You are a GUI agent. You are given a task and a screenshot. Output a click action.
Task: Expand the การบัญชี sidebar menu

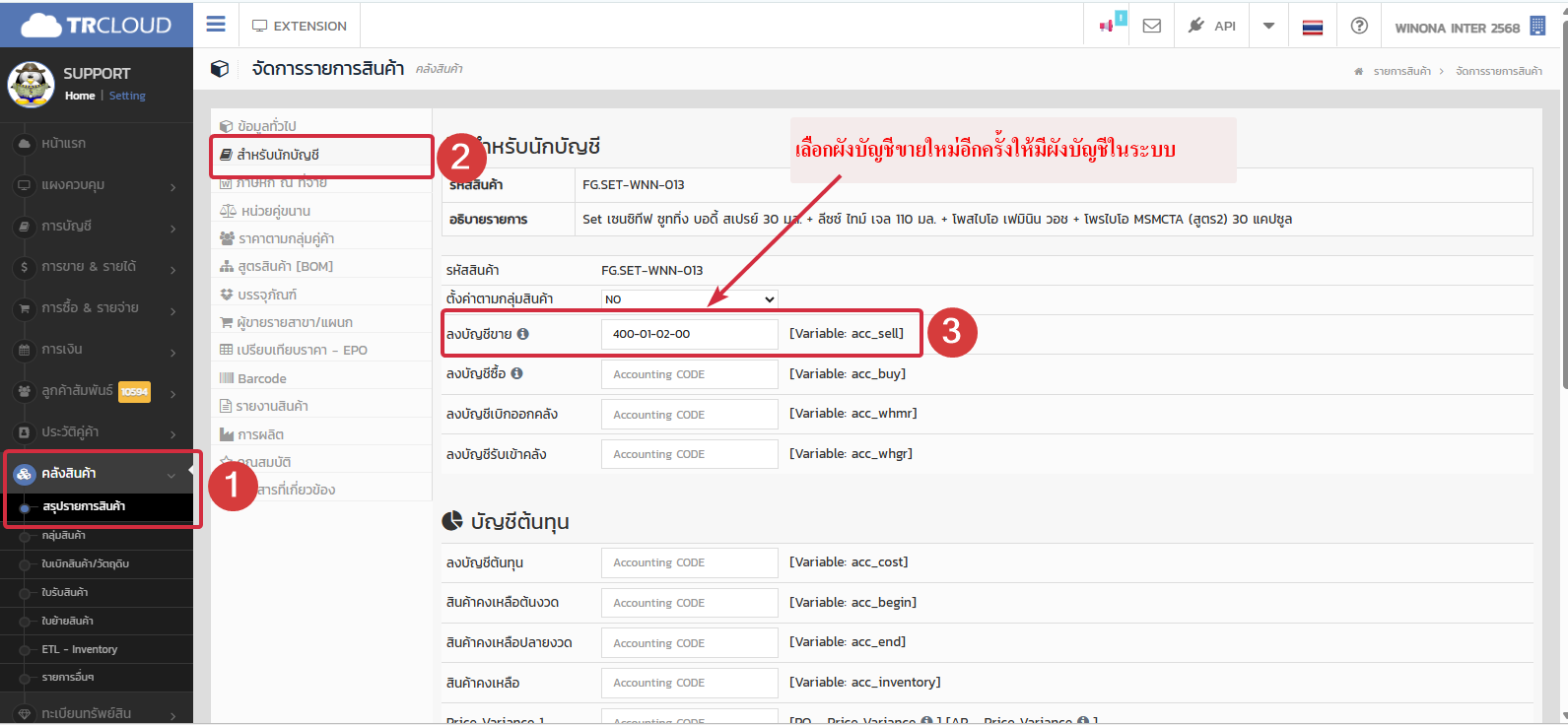point(97,227)
